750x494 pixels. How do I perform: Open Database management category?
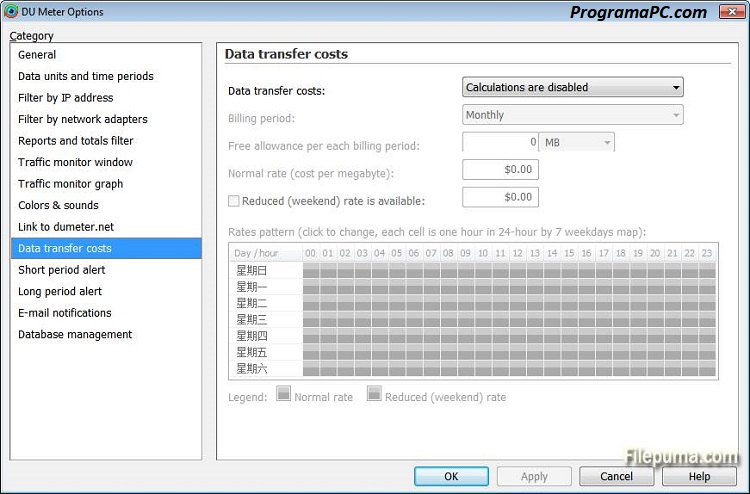pyautogui.click(x=106, y=334)
